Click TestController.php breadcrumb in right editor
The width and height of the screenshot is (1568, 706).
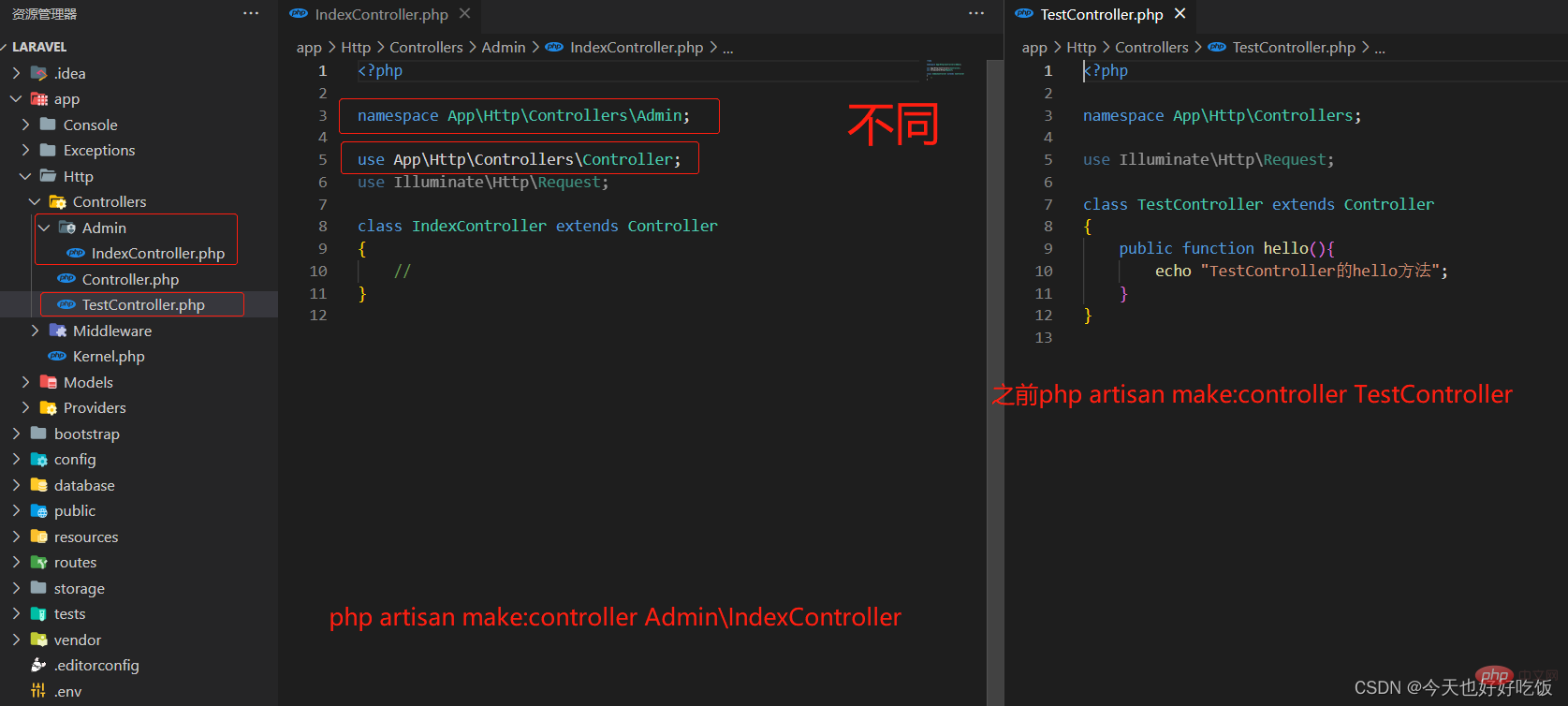pyautogui.click(x=1294, y=47)
